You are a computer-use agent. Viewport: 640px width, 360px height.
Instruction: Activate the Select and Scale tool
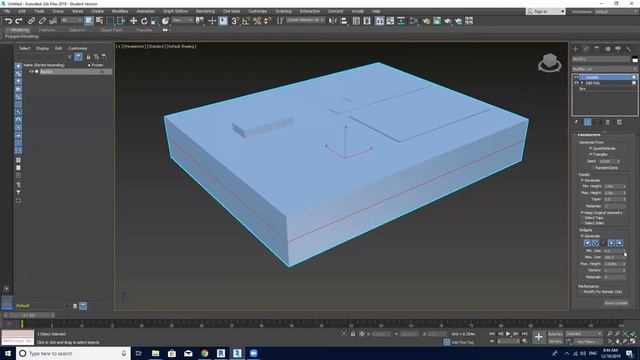(155, 21)
